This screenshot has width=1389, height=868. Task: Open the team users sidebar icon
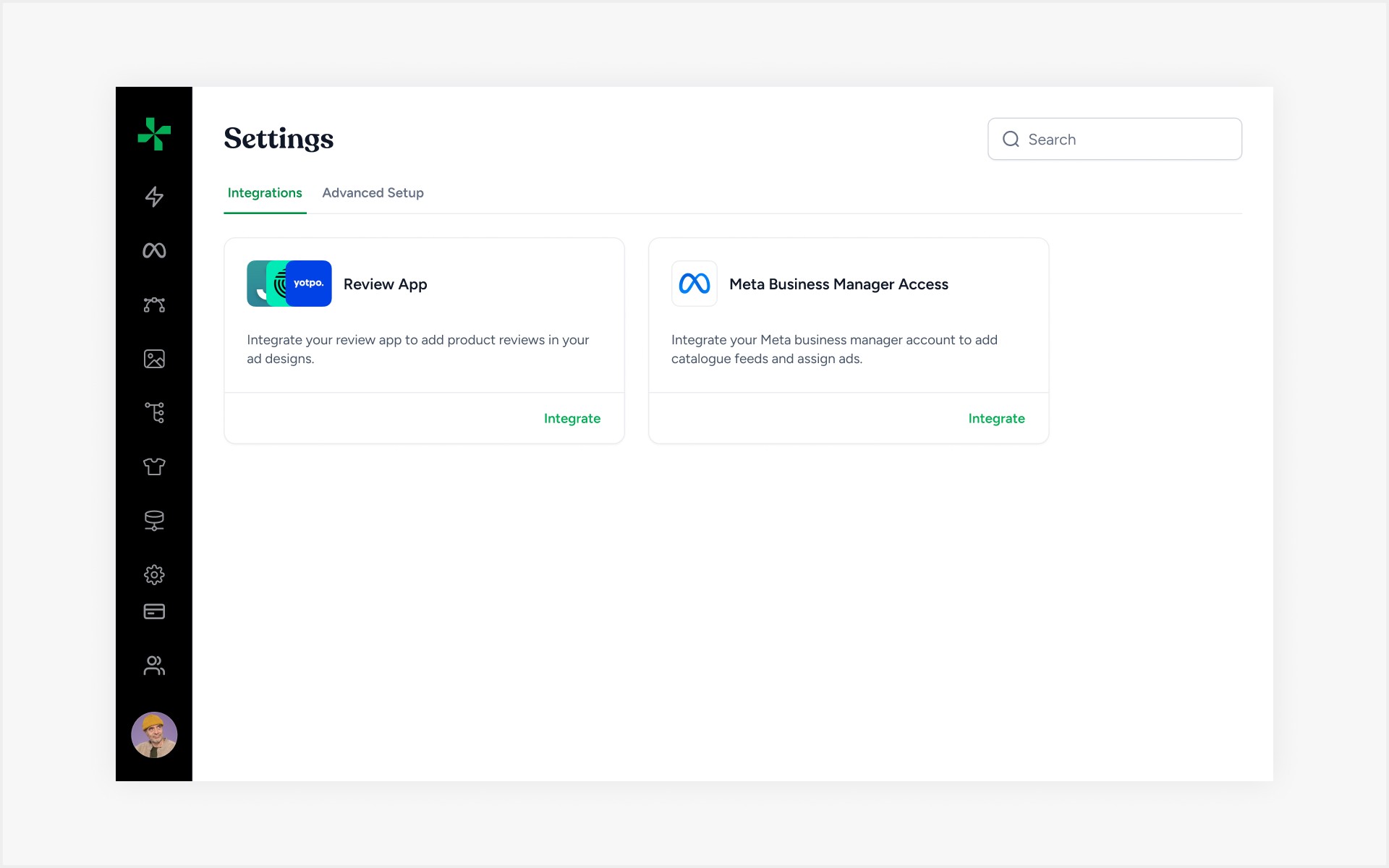coord(154,665)
